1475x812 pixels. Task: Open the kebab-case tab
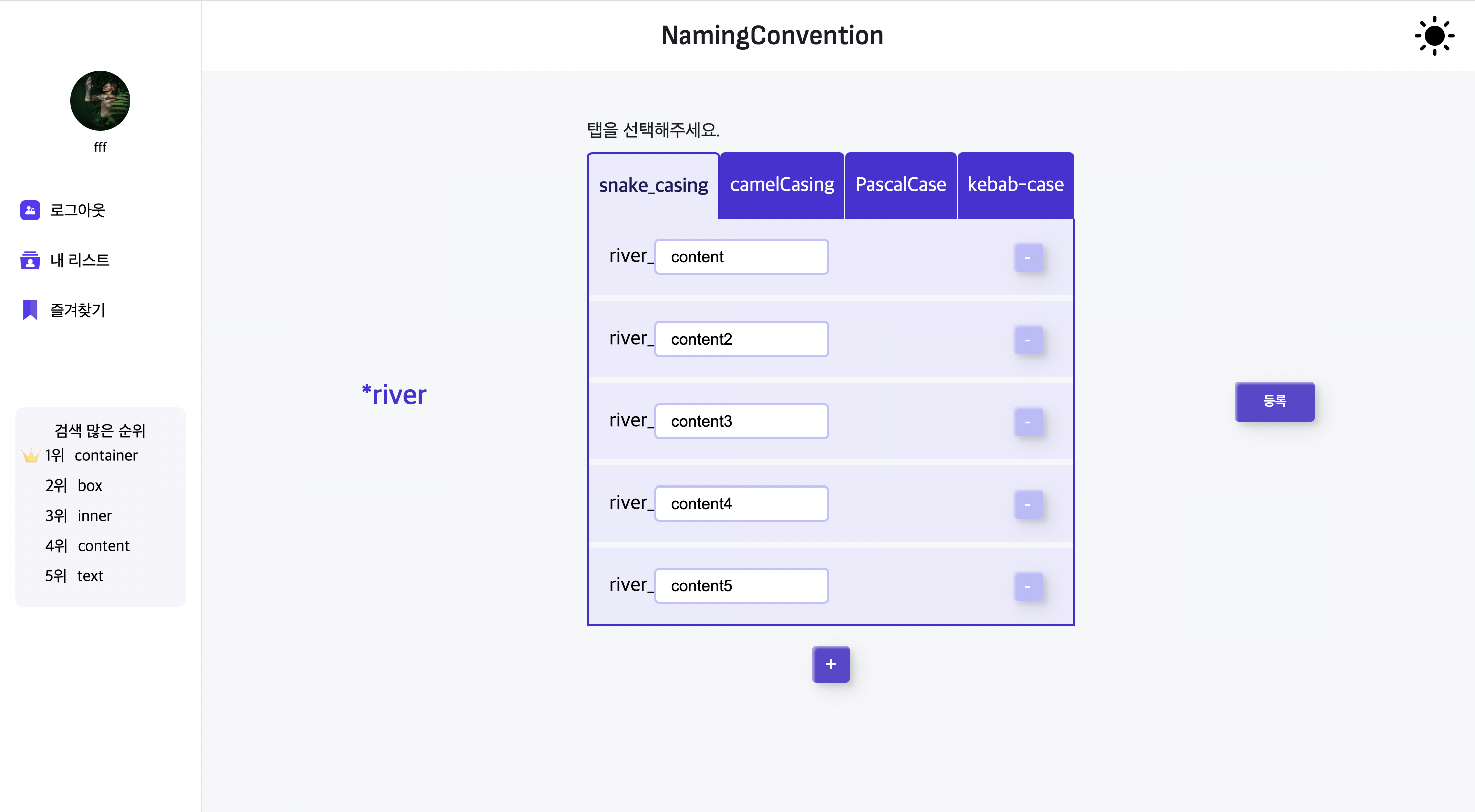(x=1014, y=184)
